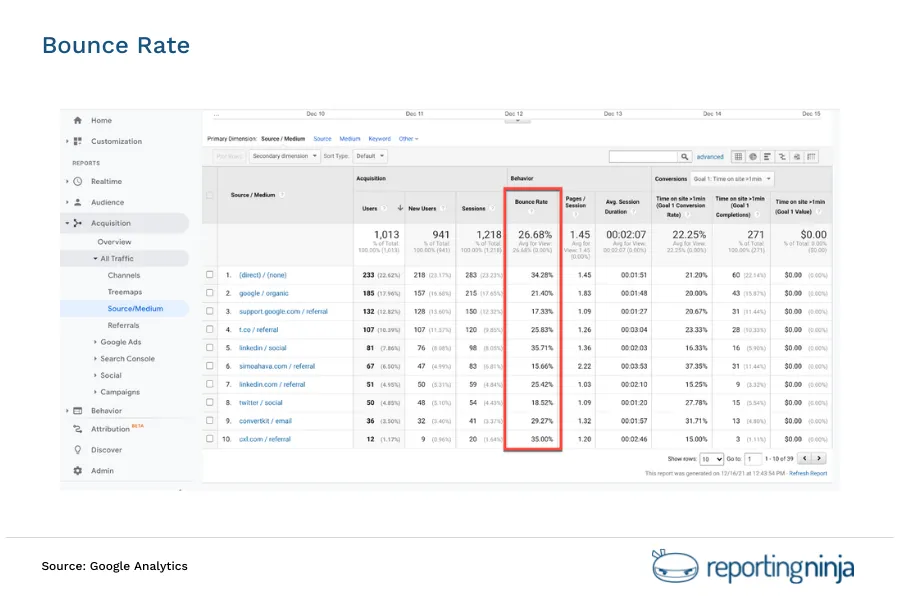Screen dimensions: 900x600
Task: Open the Show rows dropdown at the bottom
Action: pyautogui.click(x=711, y=459)
